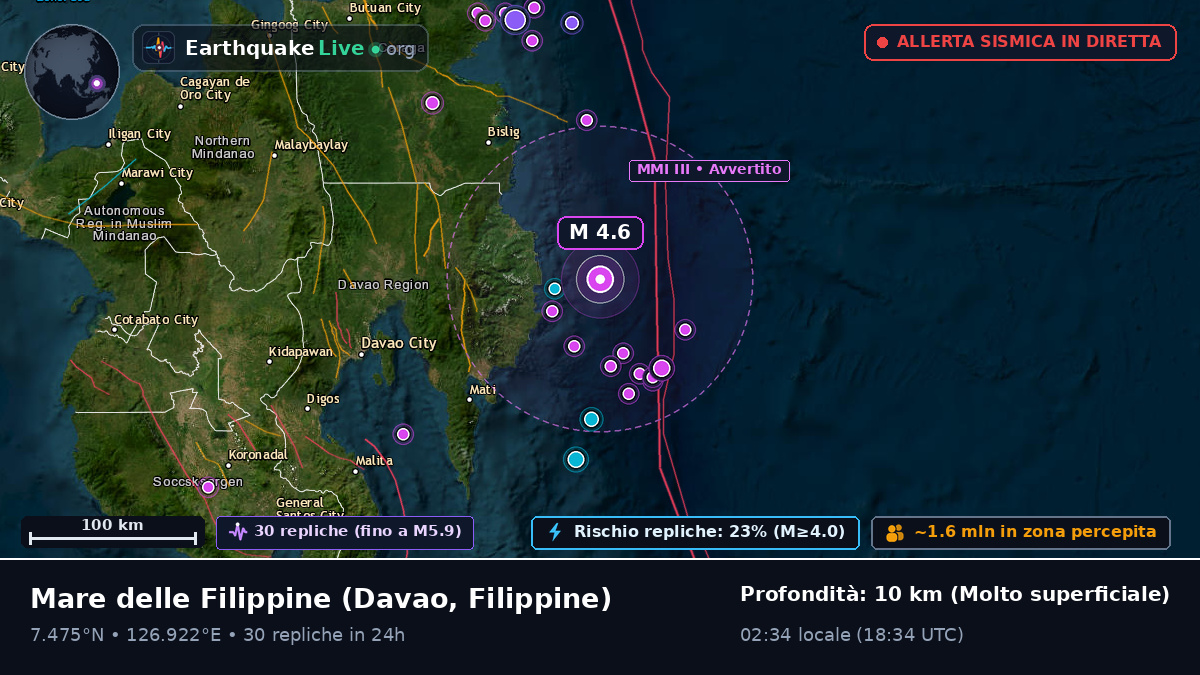Viewport: 1200px width, 675px height.
Task: Select the quake marker on the Soccsksargen label
Action: tap(208, 487)
